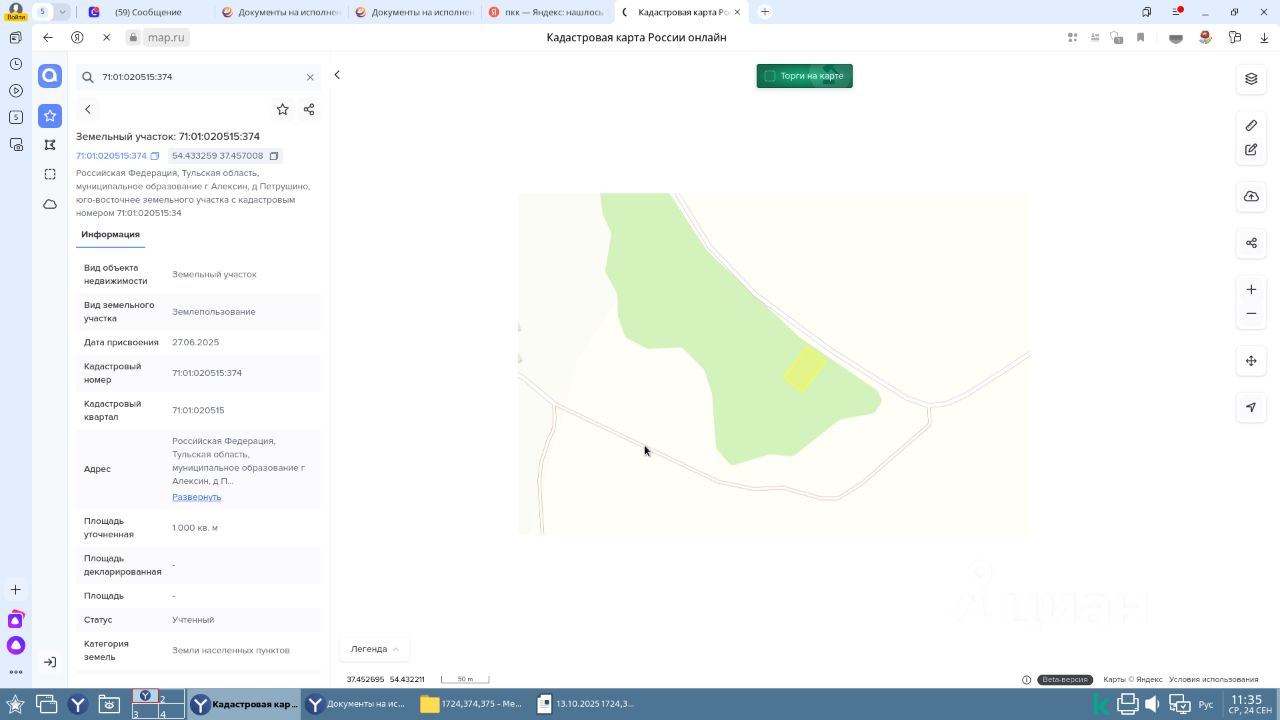1280x720 pixels.
Task: Add parcel to favorites with star icon
Action: tap(282, 109)
